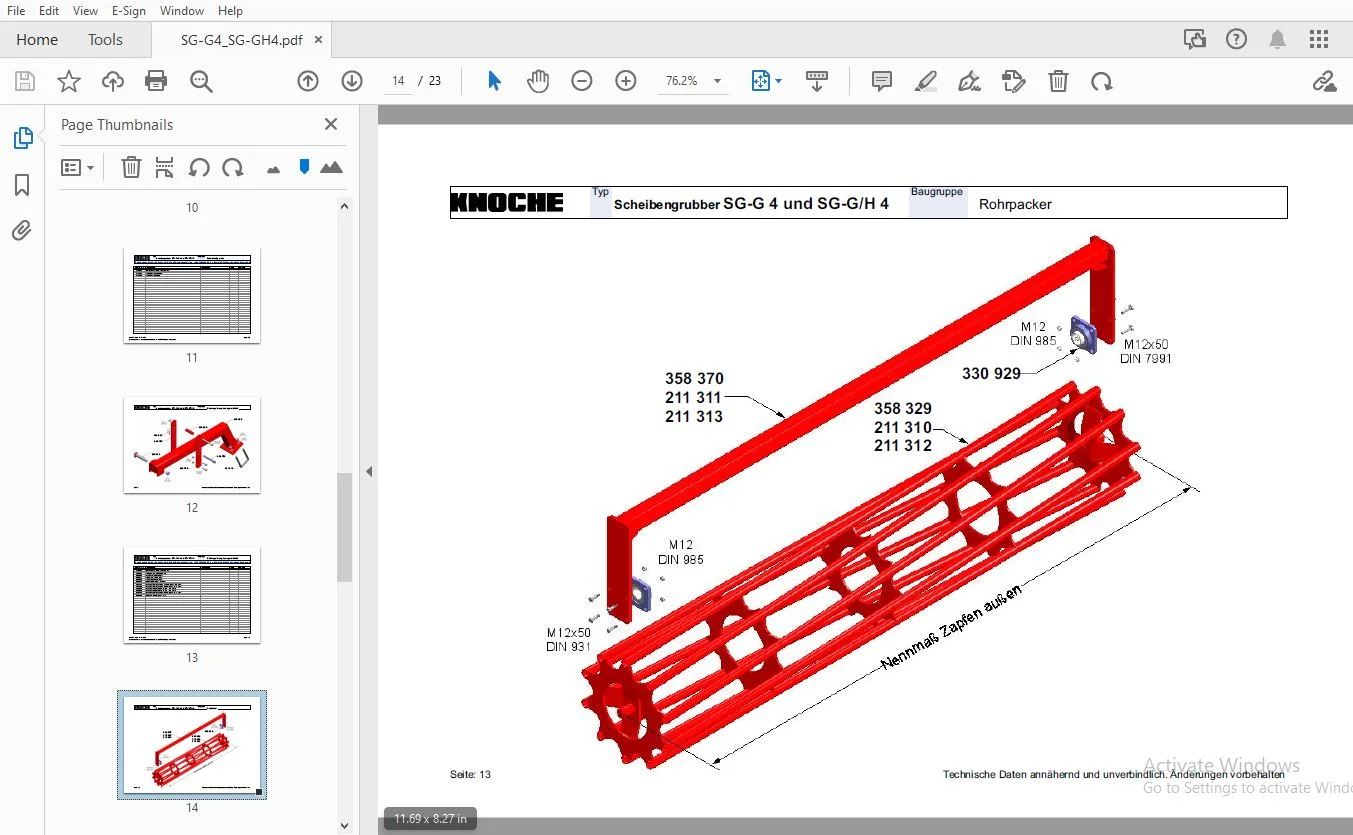Rotate selected page counterclockwise
Screen dimensions: 1353x835
[x=199, y=168]
